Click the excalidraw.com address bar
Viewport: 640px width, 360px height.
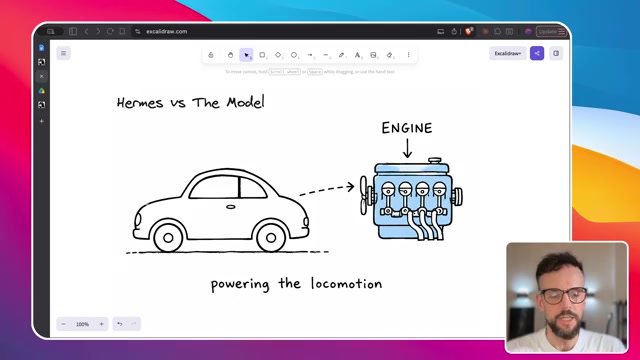[167, 31]
